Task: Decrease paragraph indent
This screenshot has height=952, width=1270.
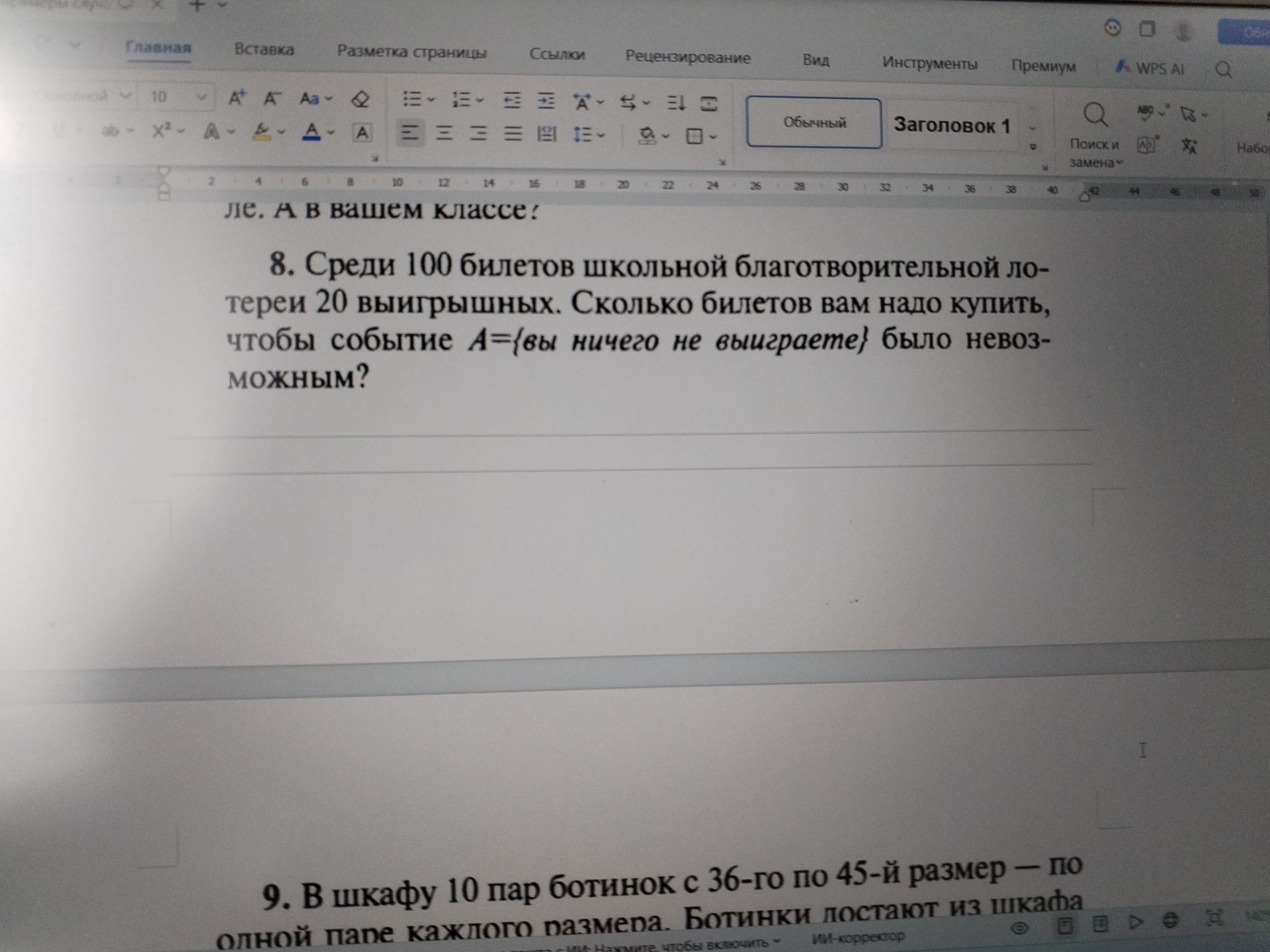Action: (x=511, y=101)
